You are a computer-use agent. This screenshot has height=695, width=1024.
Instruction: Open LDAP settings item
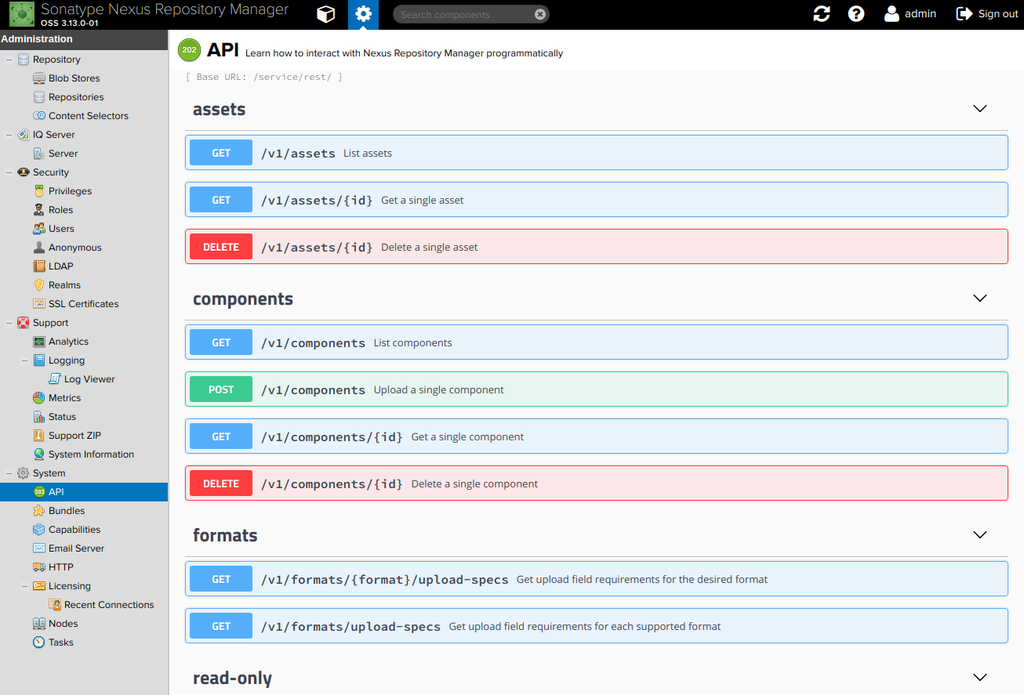pos(60,267)
